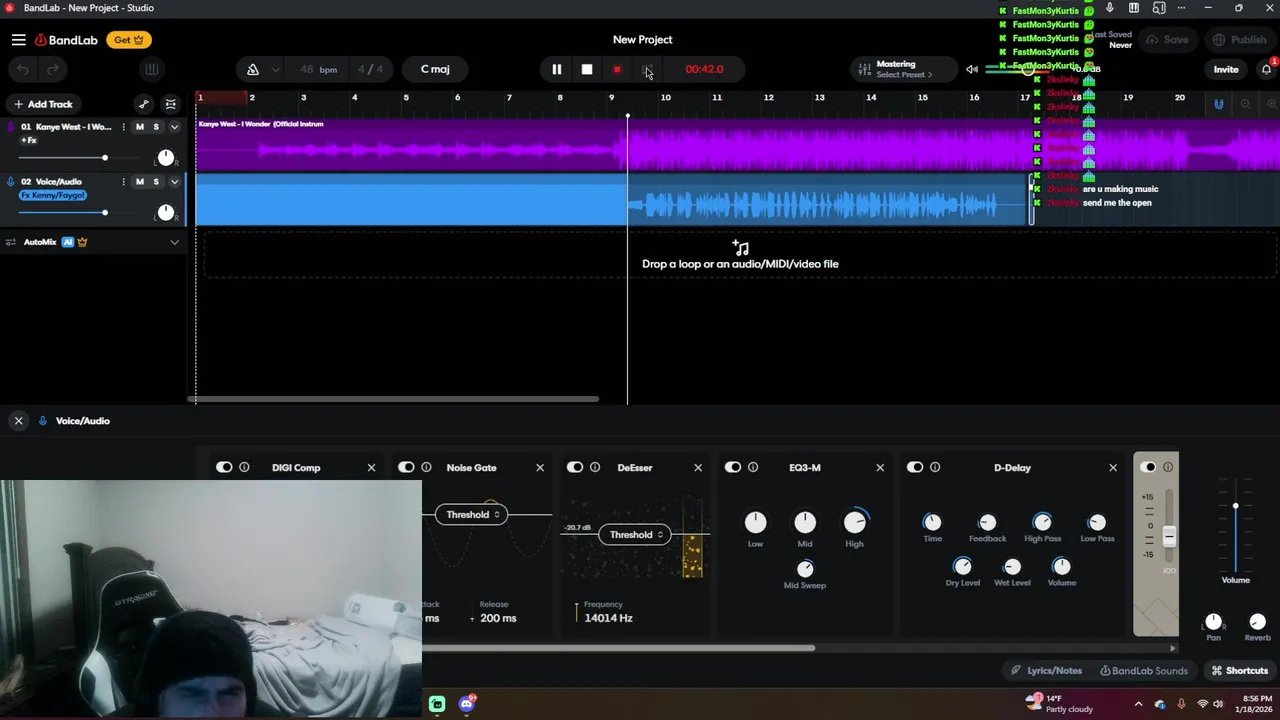Open the Kanye West track options menu

(x=123, y=127)
